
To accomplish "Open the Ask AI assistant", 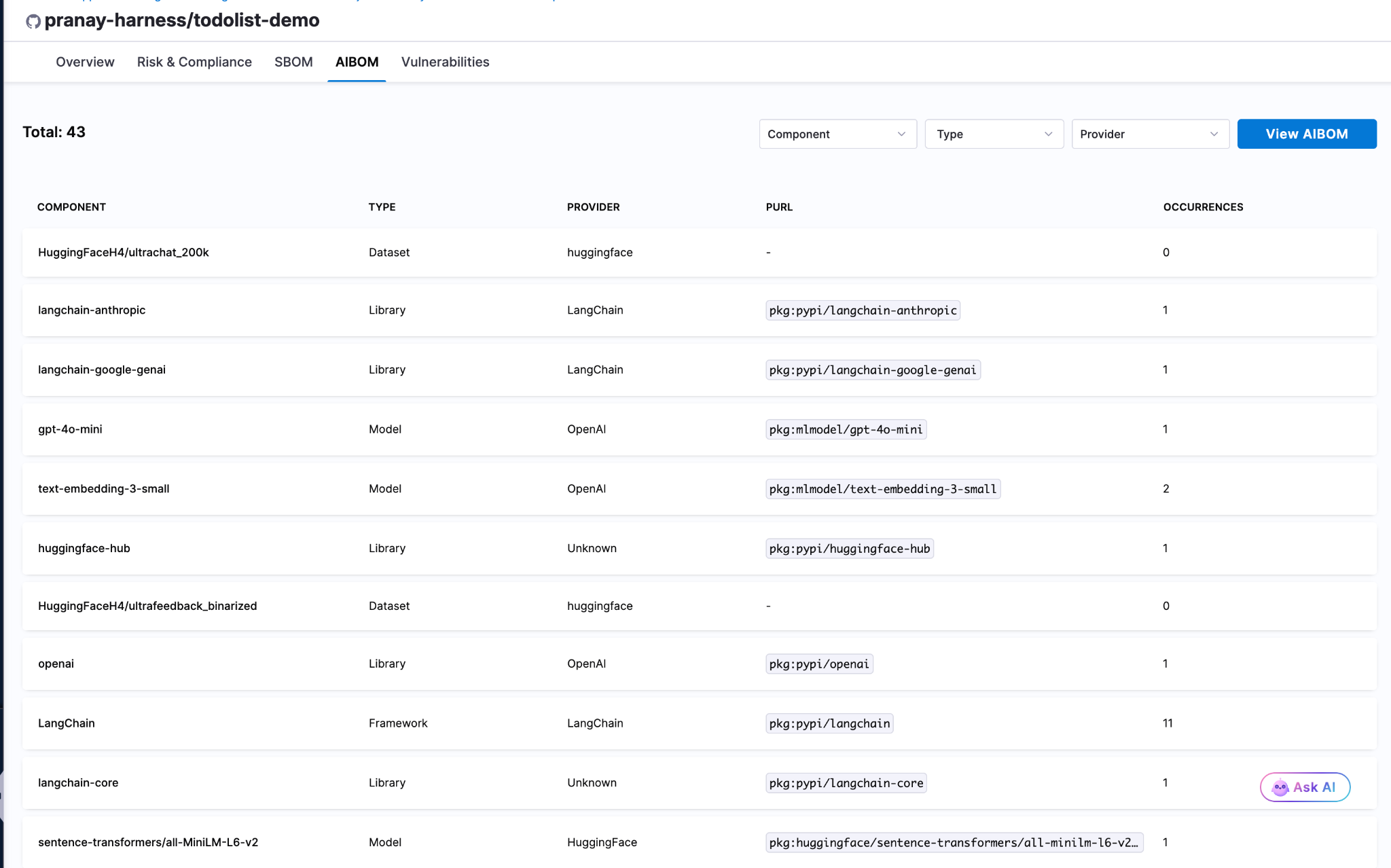I will (x=1305, y=787).
